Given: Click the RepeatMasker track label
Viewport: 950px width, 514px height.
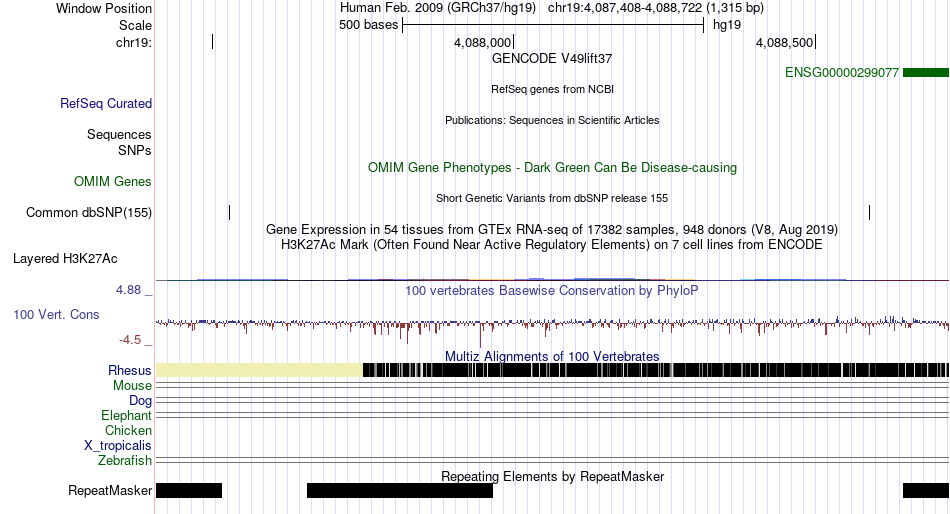Looking at the screenshot, I should [x=110, y=490].
